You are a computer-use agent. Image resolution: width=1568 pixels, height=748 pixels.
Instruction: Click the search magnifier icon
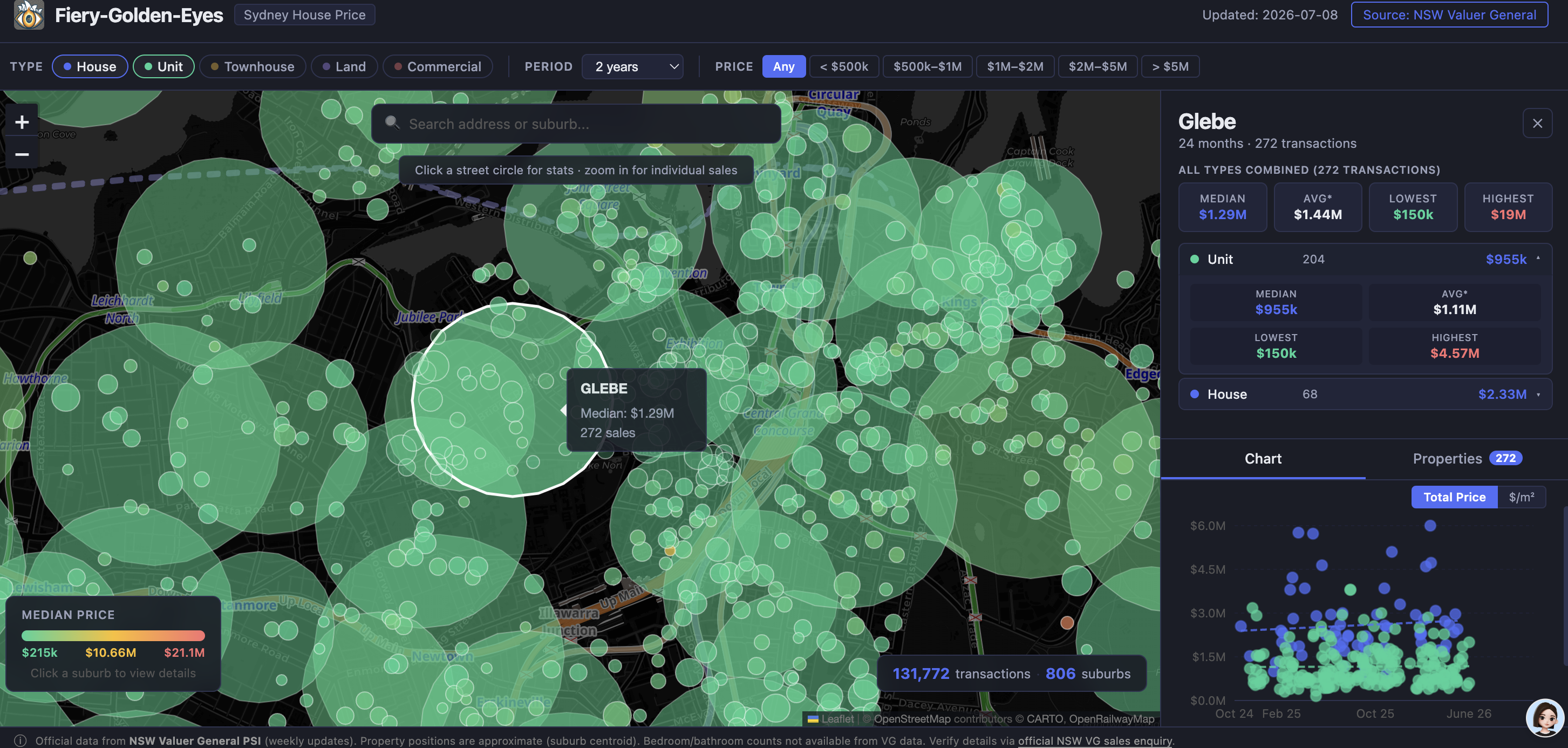pos(393,123)
